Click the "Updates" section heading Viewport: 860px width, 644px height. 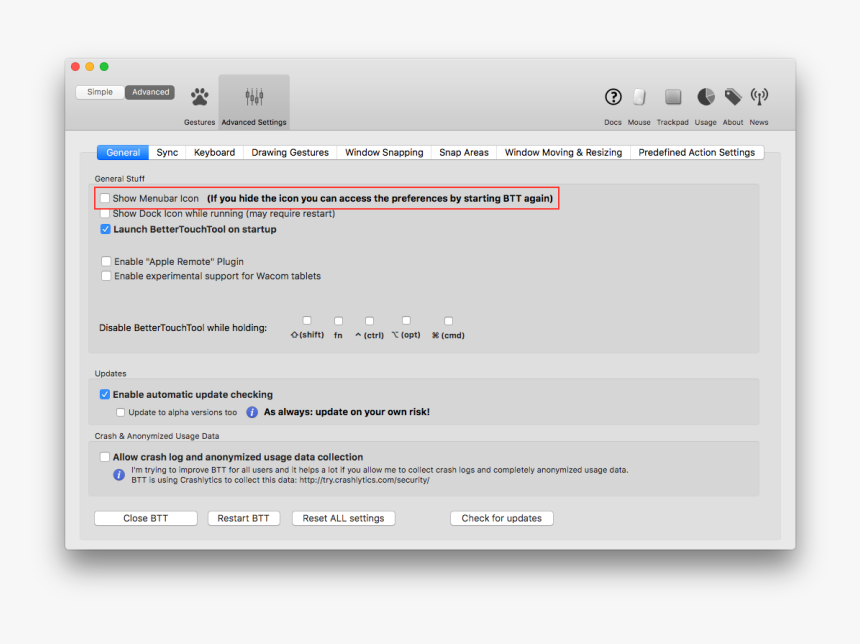coord(110,374)
